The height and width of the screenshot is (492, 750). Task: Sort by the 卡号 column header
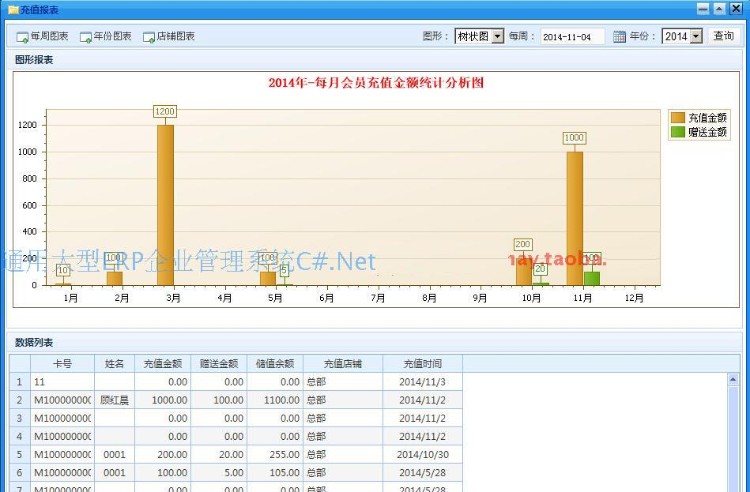[62, 364]
